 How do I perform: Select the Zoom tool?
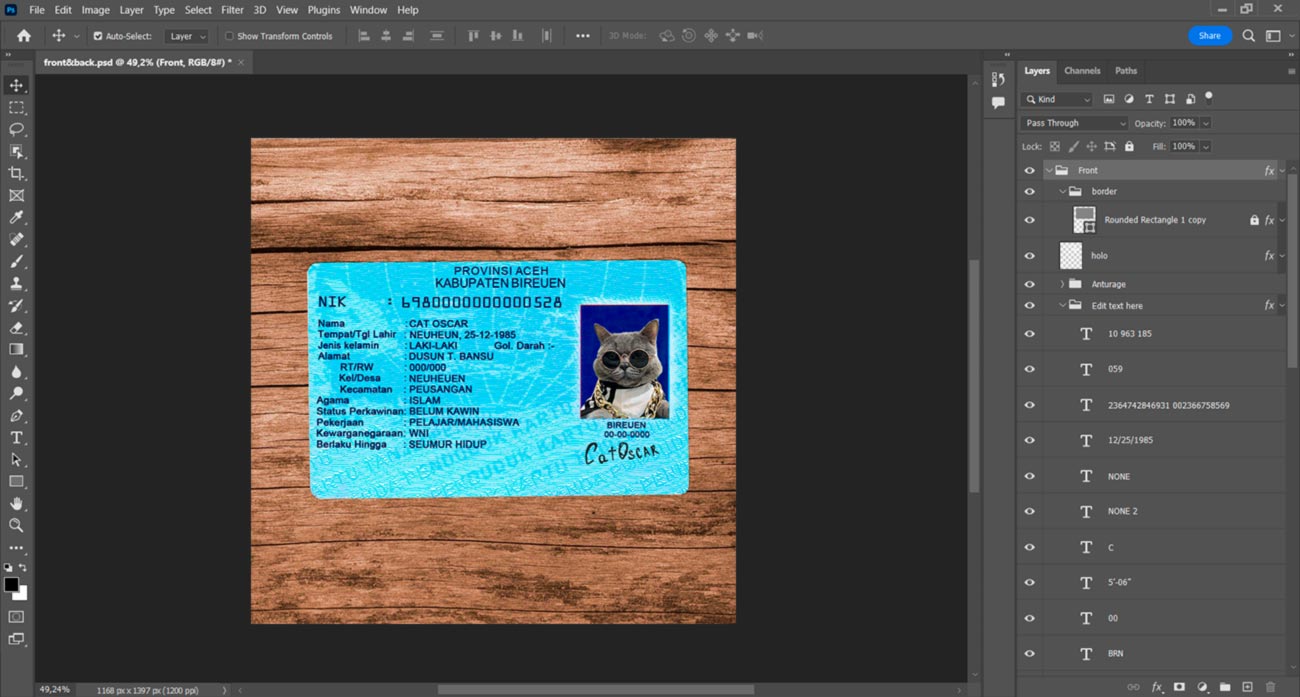tap(16, 525)
